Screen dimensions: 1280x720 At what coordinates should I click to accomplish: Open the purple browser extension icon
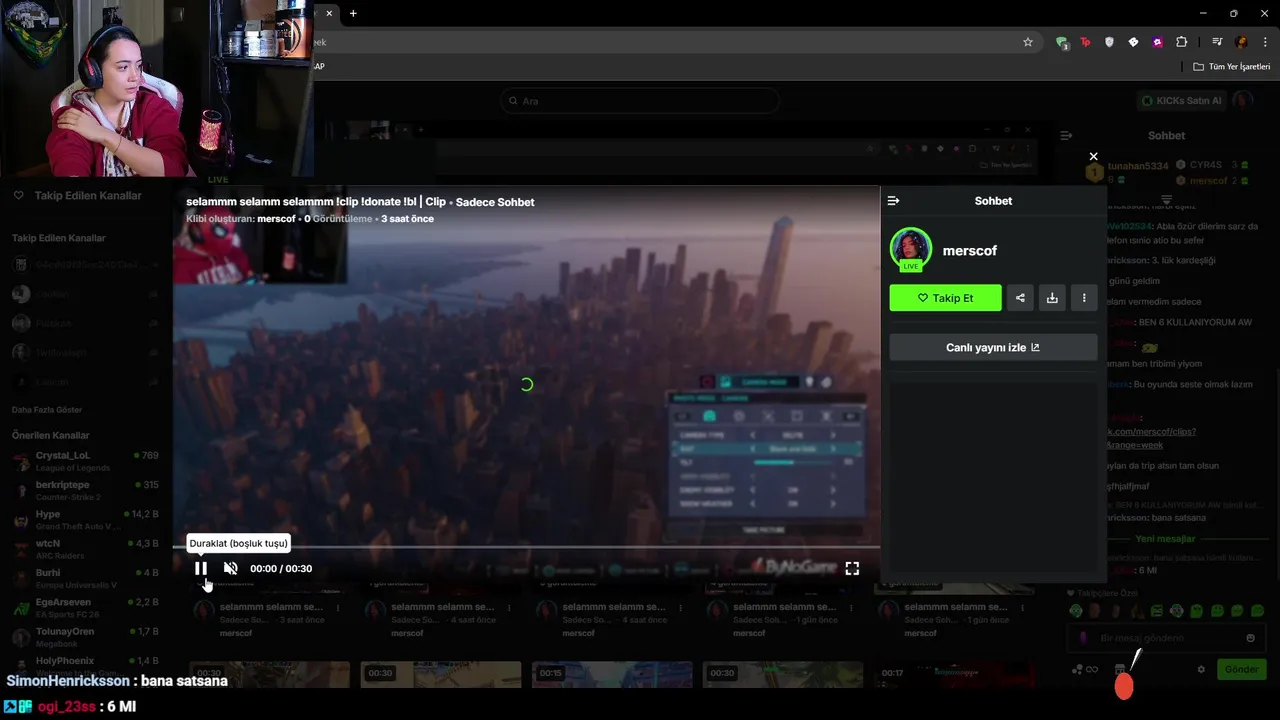coord(1157,42)
